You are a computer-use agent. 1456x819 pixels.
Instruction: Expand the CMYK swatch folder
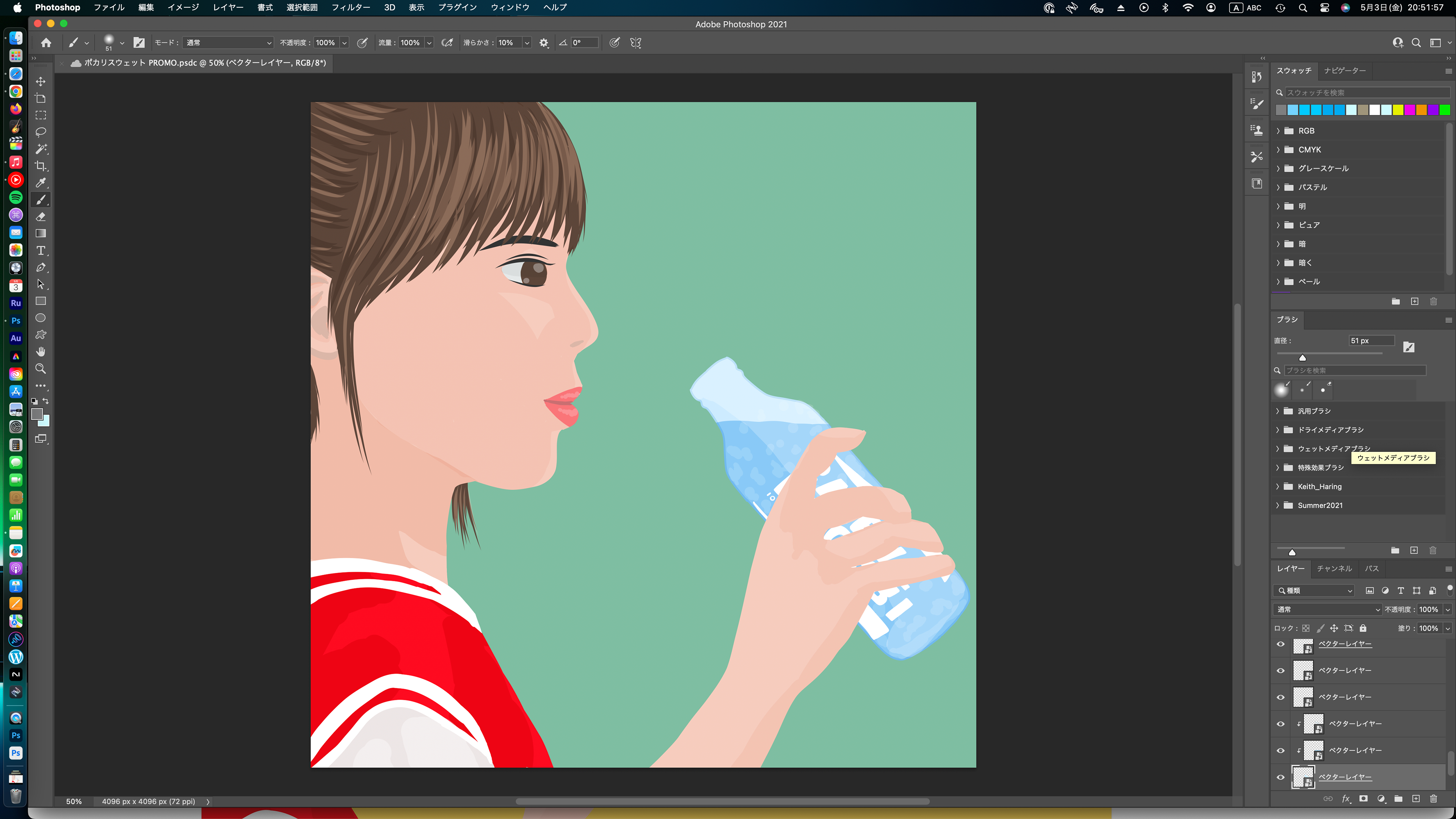pyautogui.click(x=1278, y=150)
